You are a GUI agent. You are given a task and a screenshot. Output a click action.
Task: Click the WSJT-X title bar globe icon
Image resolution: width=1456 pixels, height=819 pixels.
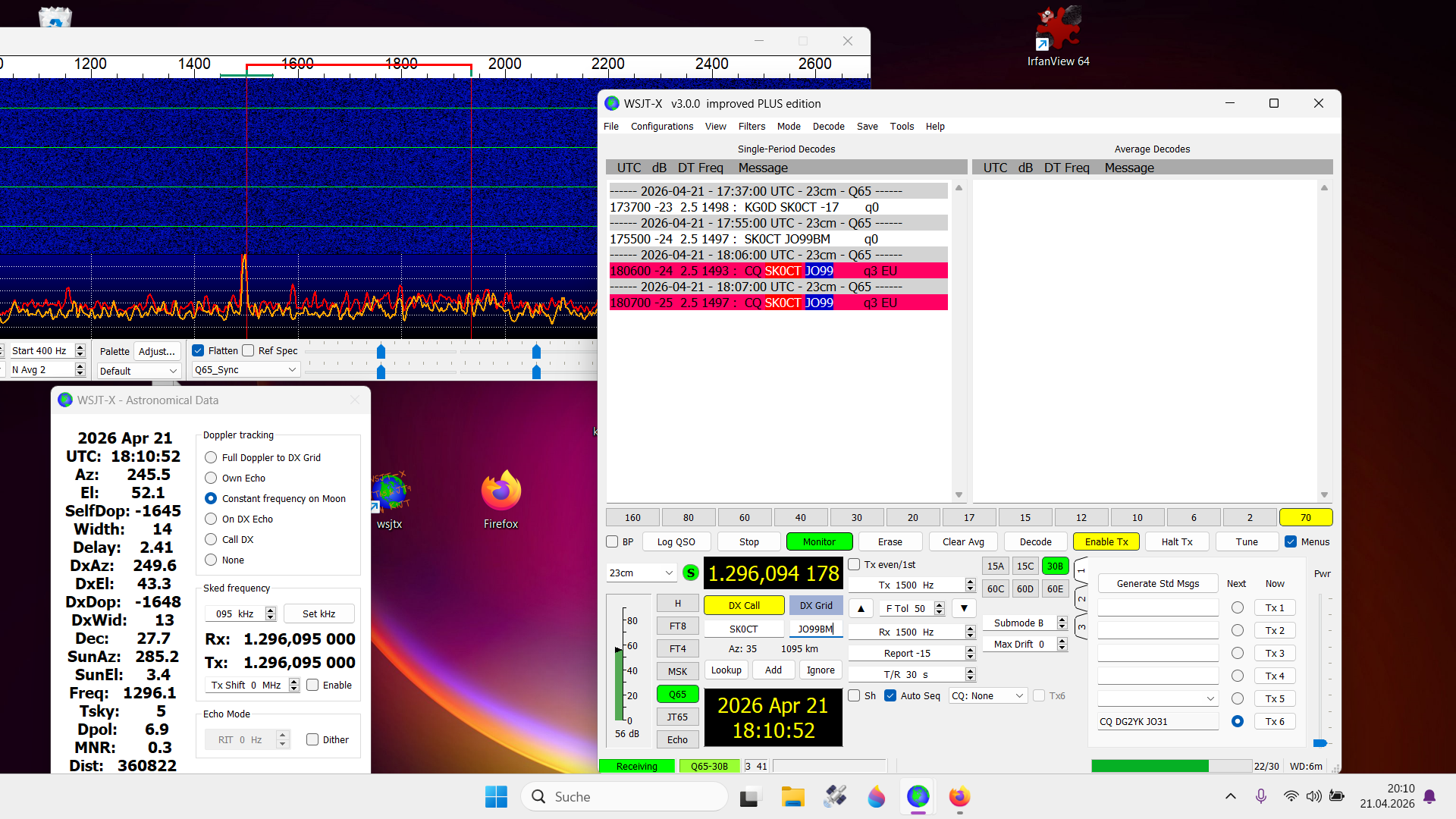612,103
